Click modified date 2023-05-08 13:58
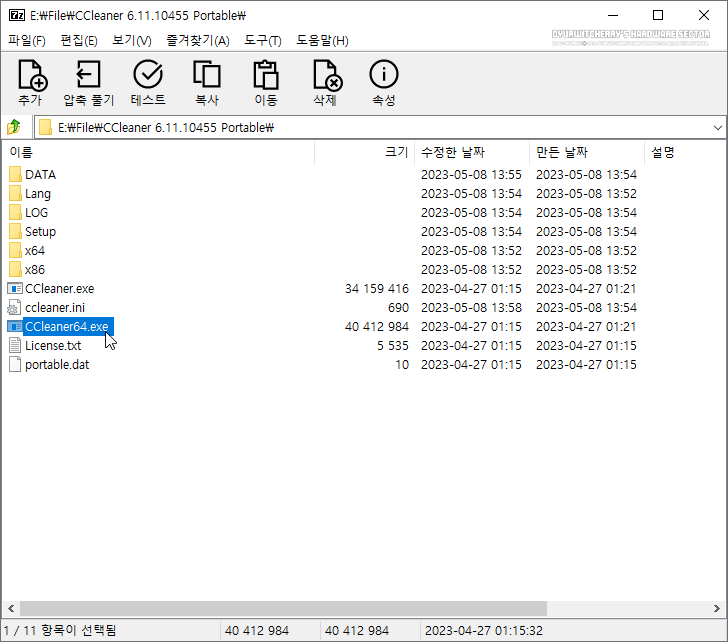 click(x=471, y=308)
